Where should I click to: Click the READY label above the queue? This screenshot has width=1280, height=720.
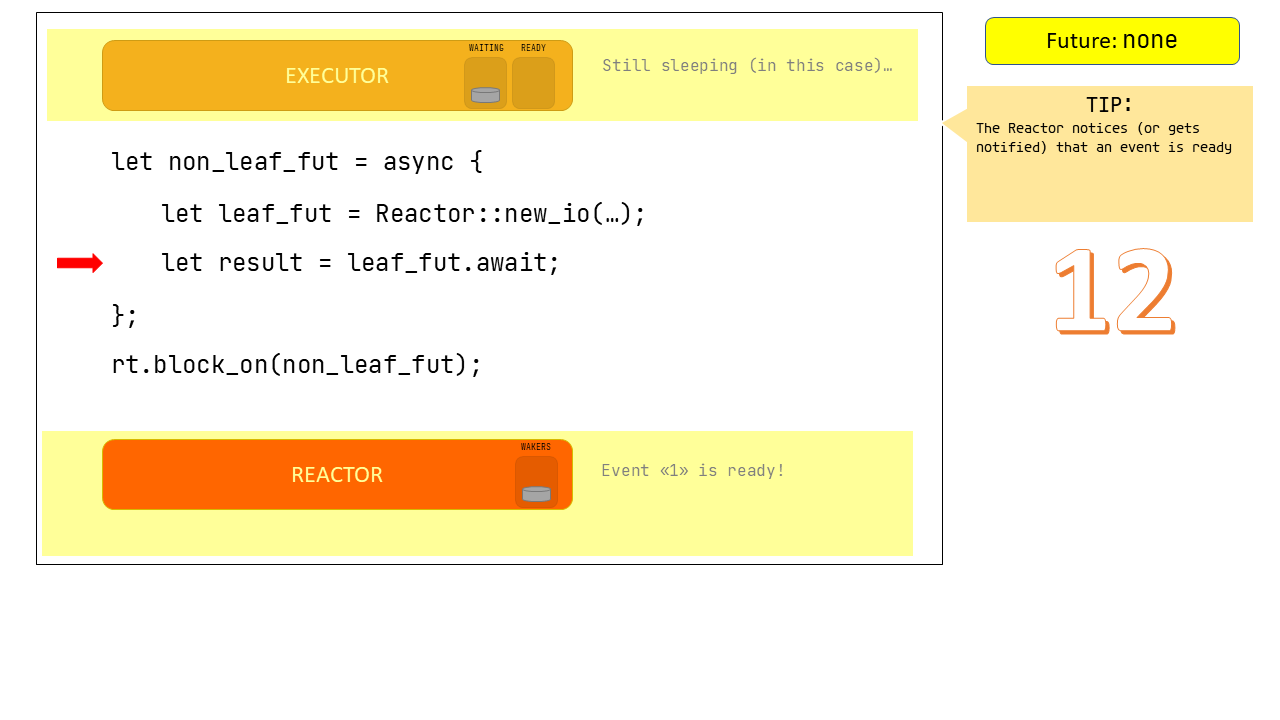pyautogui.click(x=533, y=48)
